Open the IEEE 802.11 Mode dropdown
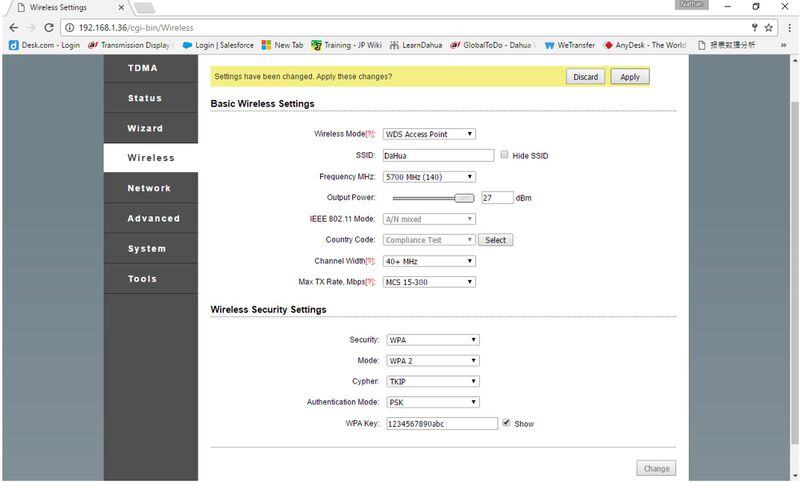This screenshot has height=482, width=800. click(x=429, y=219)
